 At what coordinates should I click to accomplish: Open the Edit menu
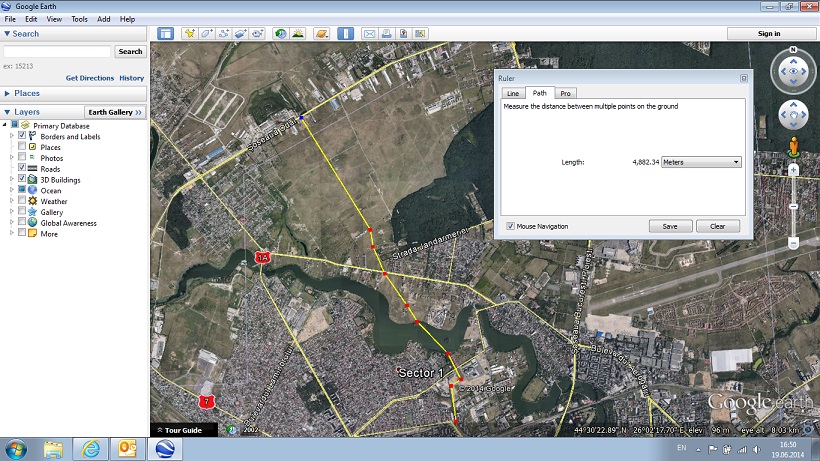[31, 19]
